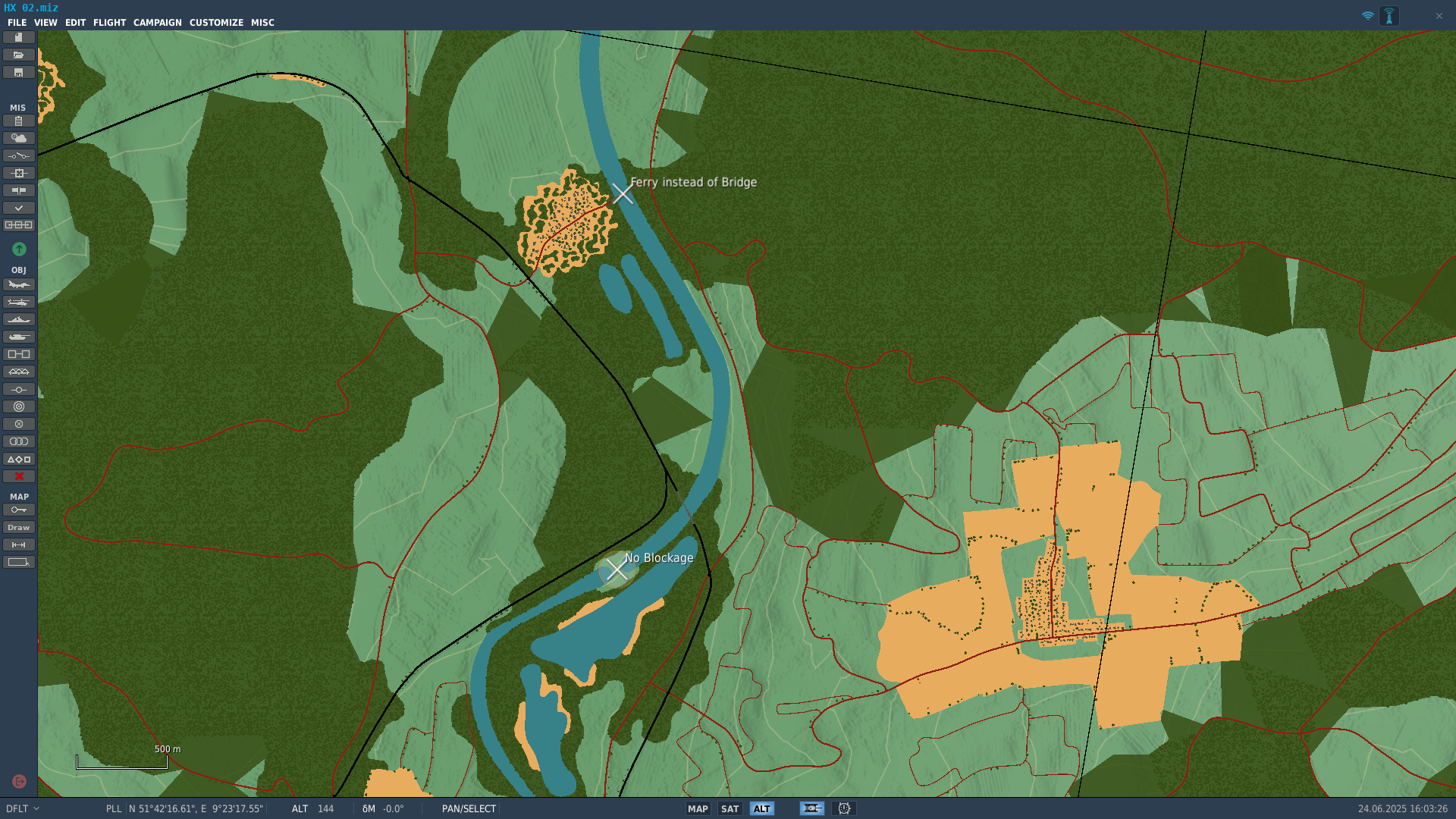
Task: Open the triggers panel switch icon
Action: (x=18, y=155)
